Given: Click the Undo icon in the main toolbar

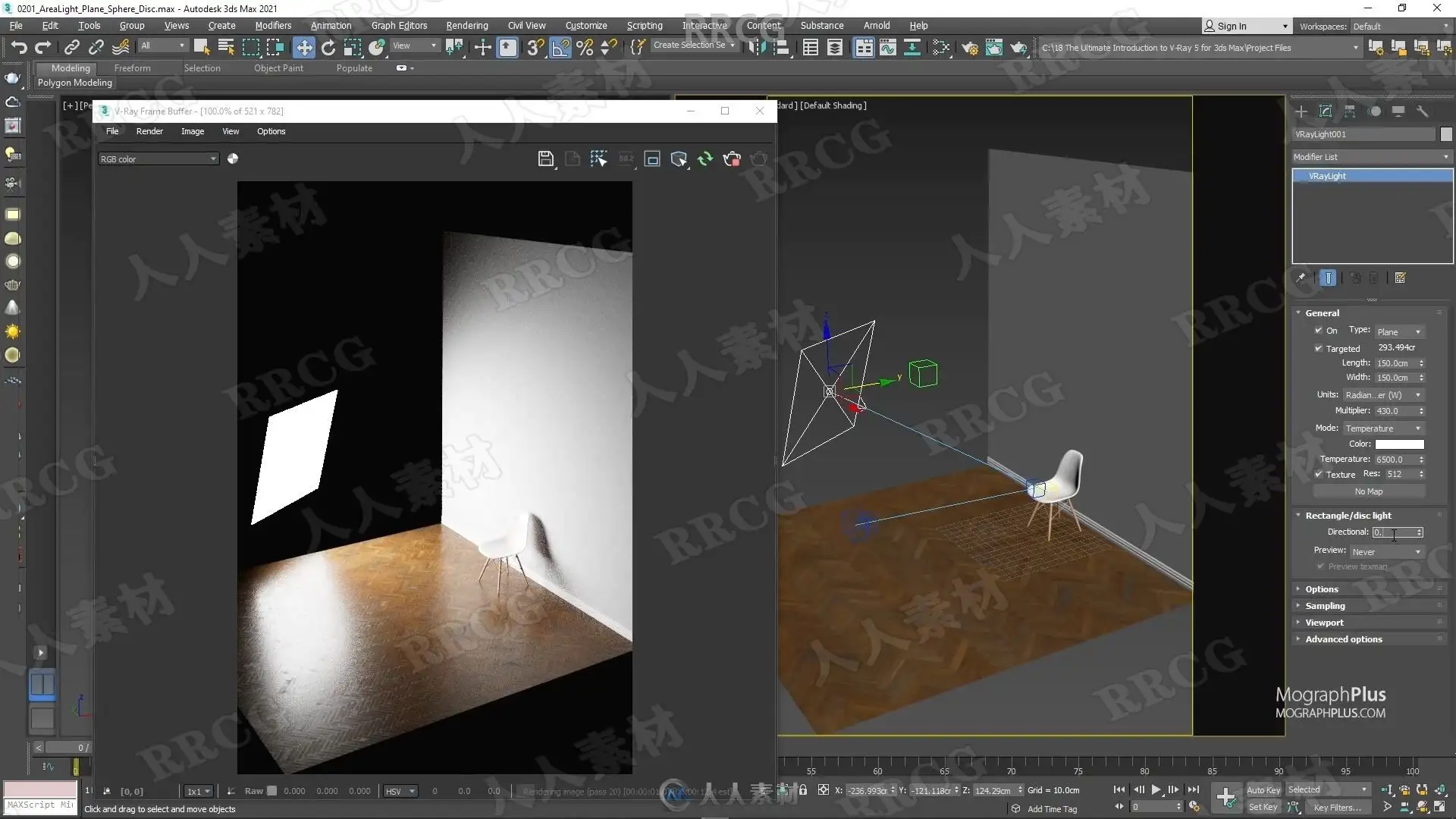Looking at the screenshot, I should [x=18, y=47].
